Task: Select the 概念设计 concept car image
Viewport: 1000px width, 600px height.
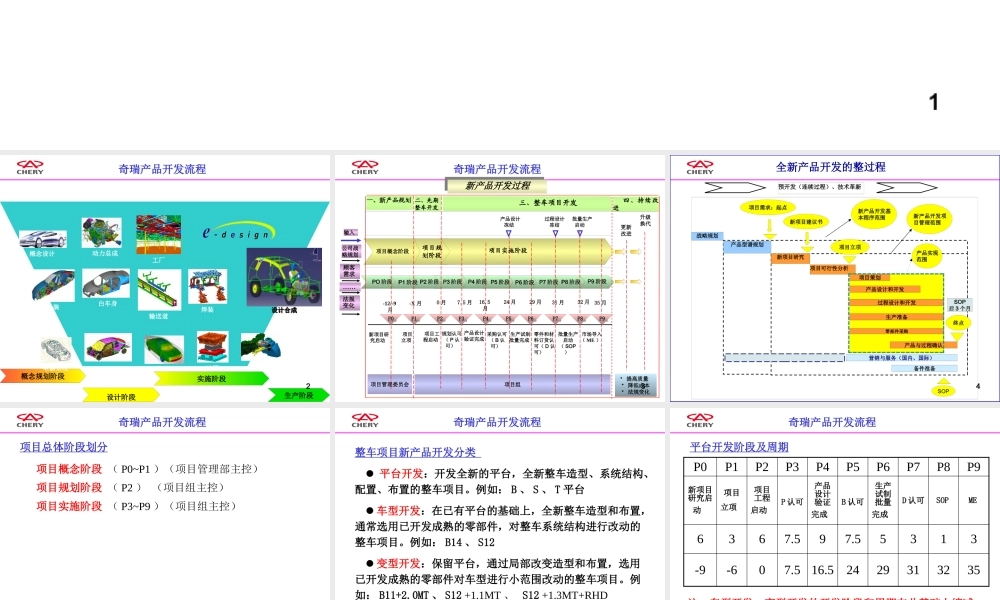Action: 43,240
